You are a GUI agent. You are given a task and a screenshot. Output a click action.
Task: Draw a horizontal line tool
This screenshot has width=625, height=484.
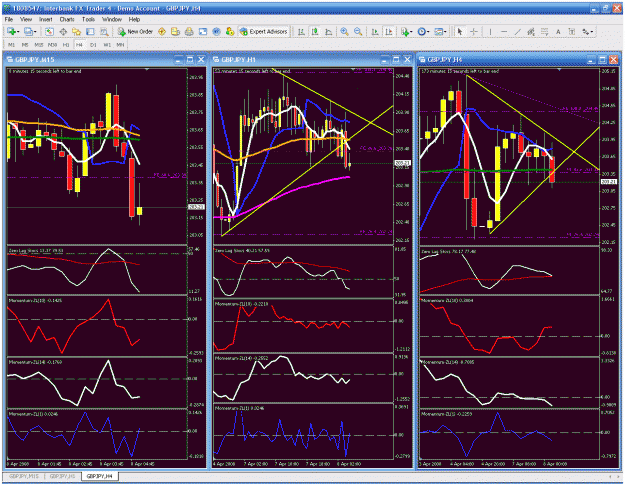[x=504, y=31]
